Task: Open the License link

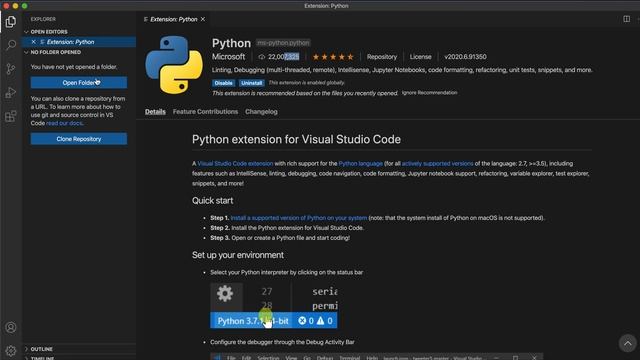Action: [420, 57]
